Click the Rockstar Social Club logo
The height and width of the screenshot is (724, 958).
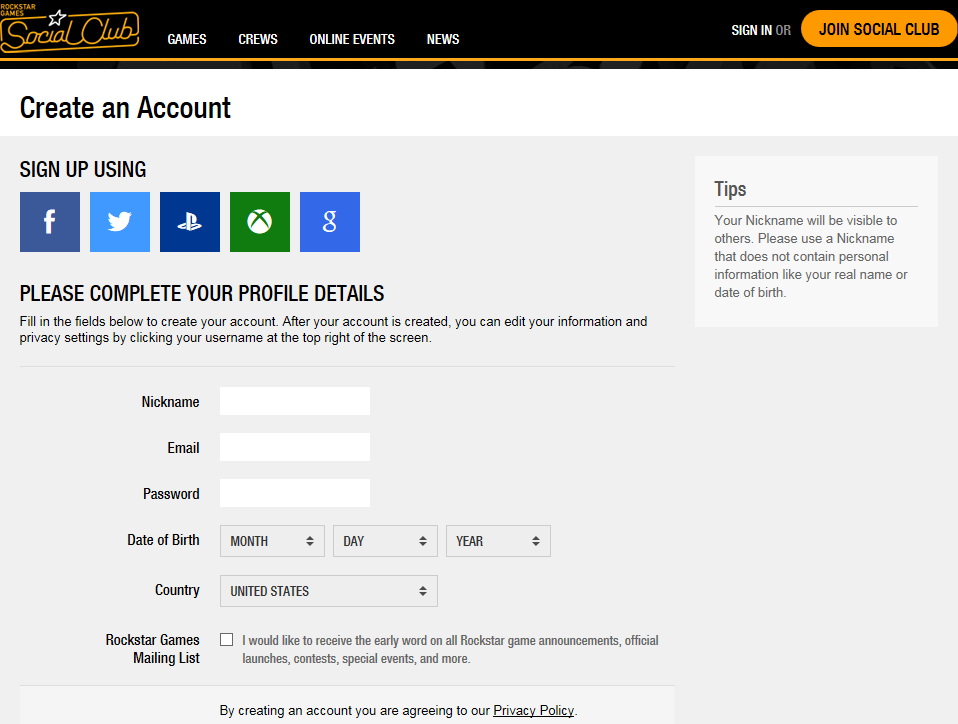pos(70,29)
